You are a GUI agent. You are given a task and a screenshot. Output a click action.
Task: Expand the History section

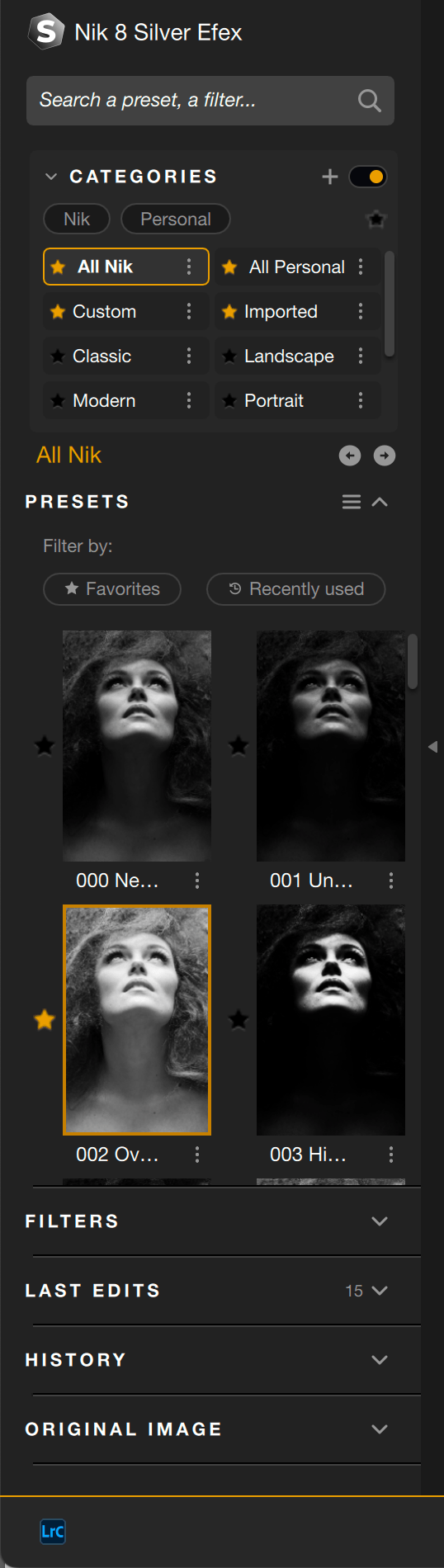tap(380, 1360)
